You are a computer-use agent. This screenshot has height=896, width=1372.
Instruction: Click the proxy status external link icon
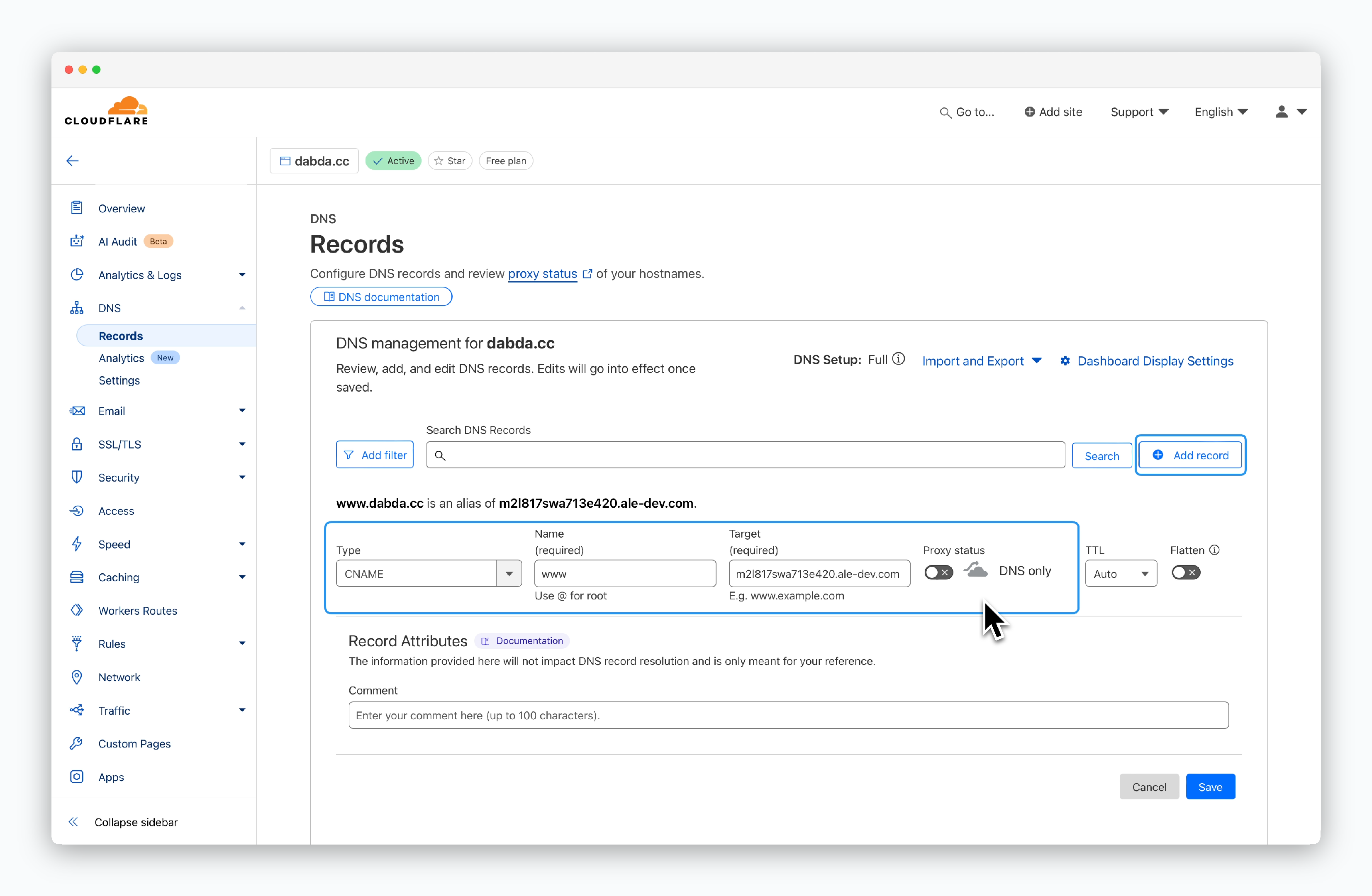[x=587, y=274]
